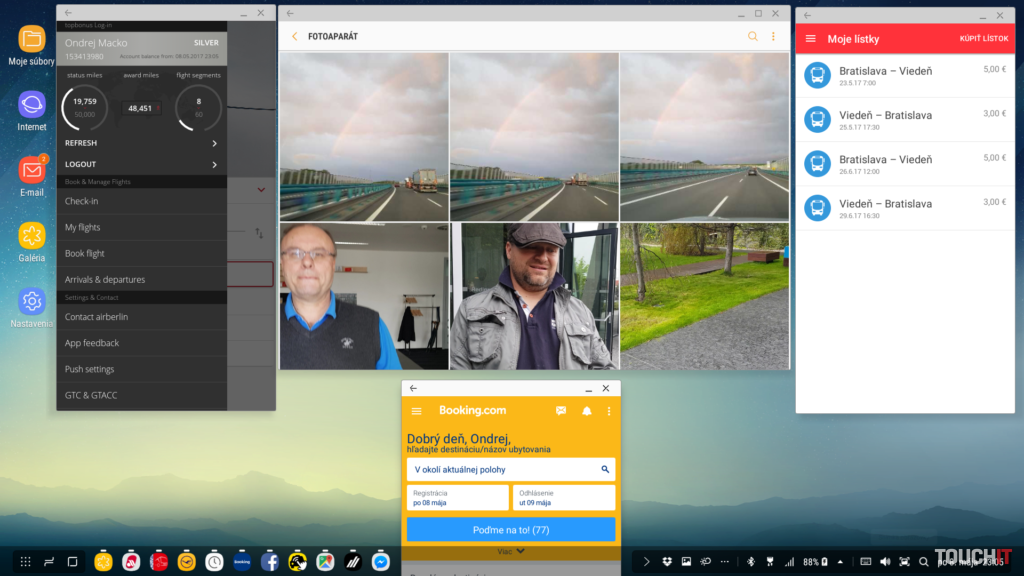
Task: Click the Poďme na to! search button
Action: point(511,529)
